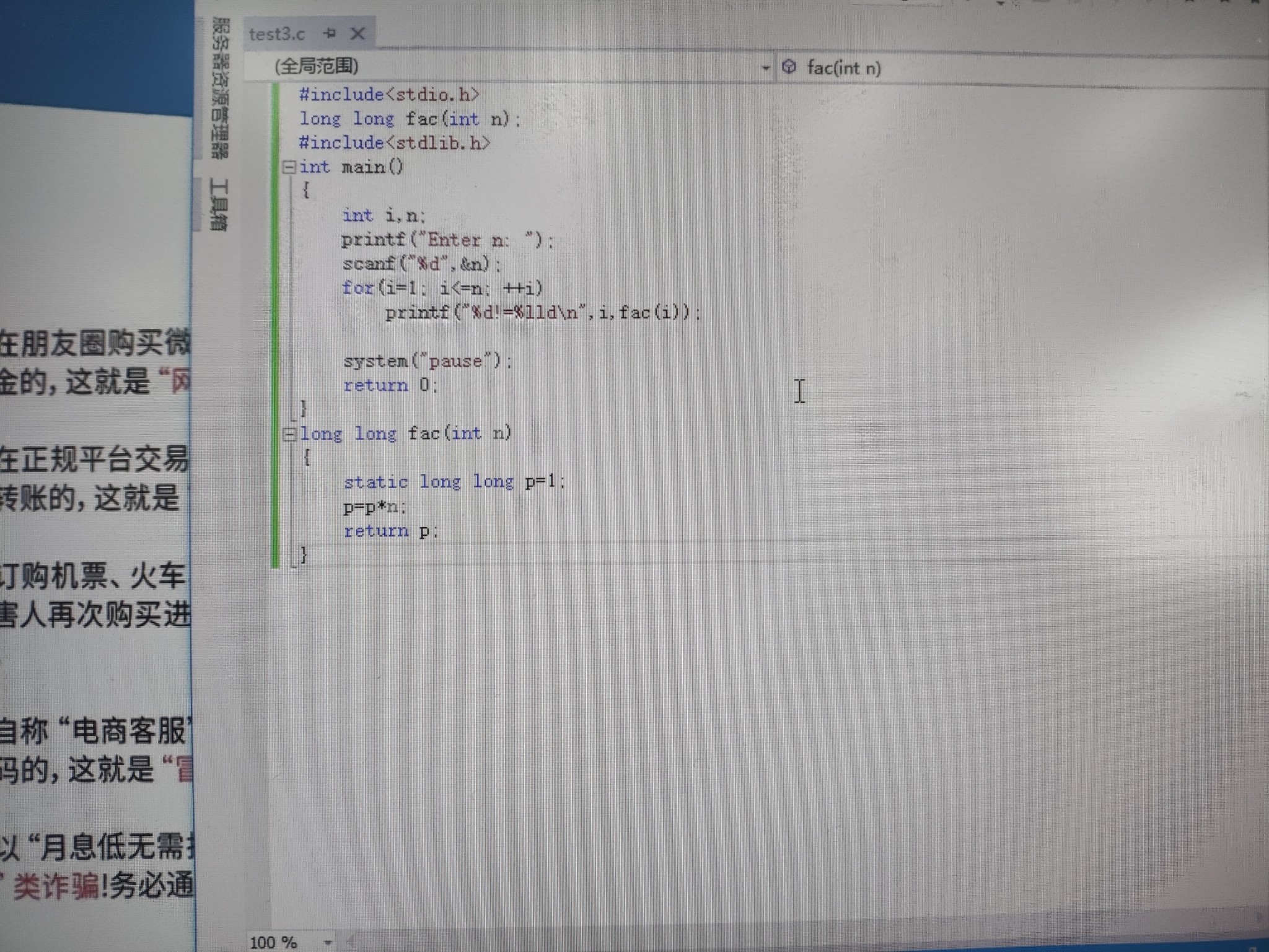Click the scanf("%d",&n) line
The image size is (1269, 952).
(421, 264)
